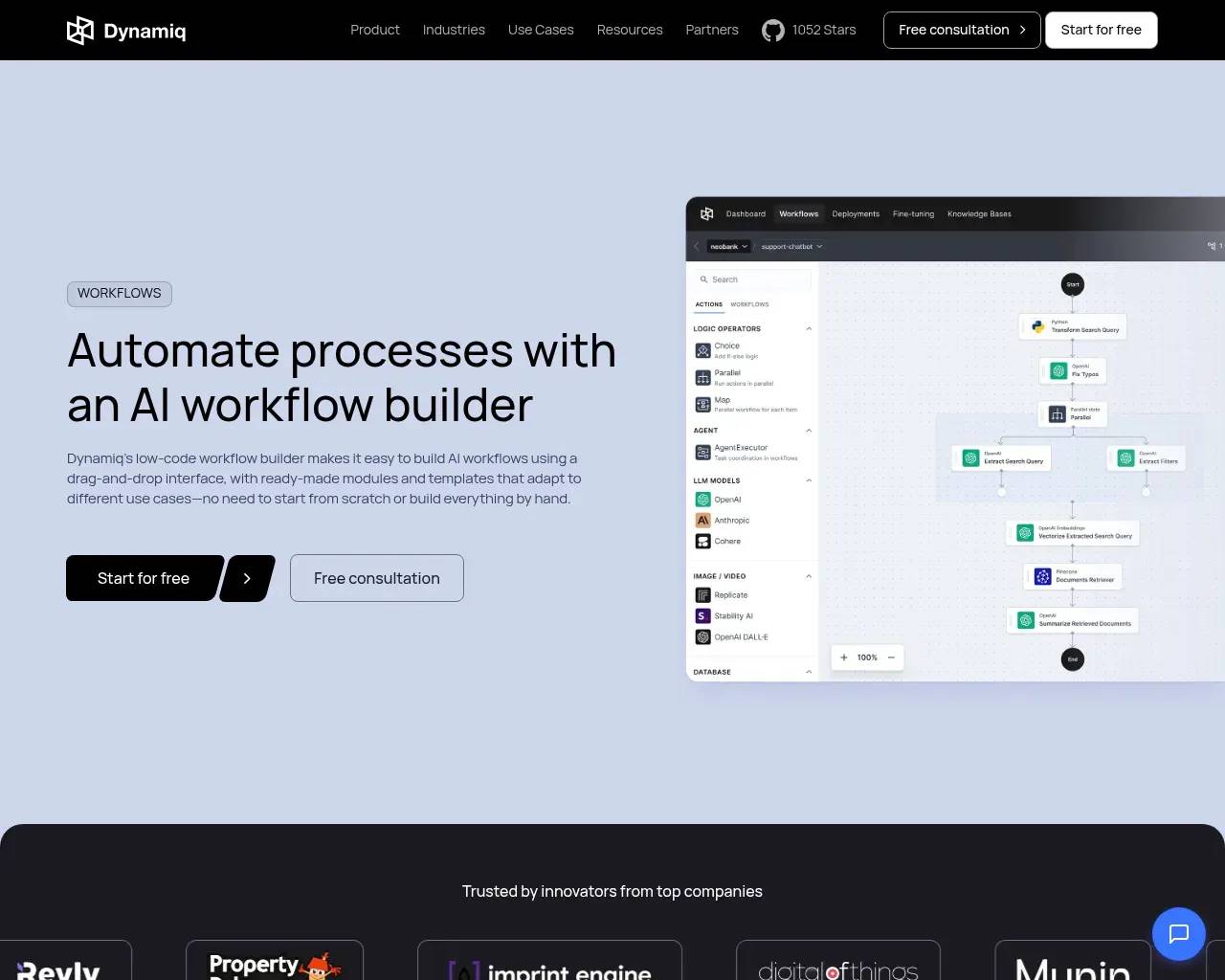Switch to the Dashboard tab
Screen dimensions: 1225x980
pyautogui.click(x=746, y=214)
